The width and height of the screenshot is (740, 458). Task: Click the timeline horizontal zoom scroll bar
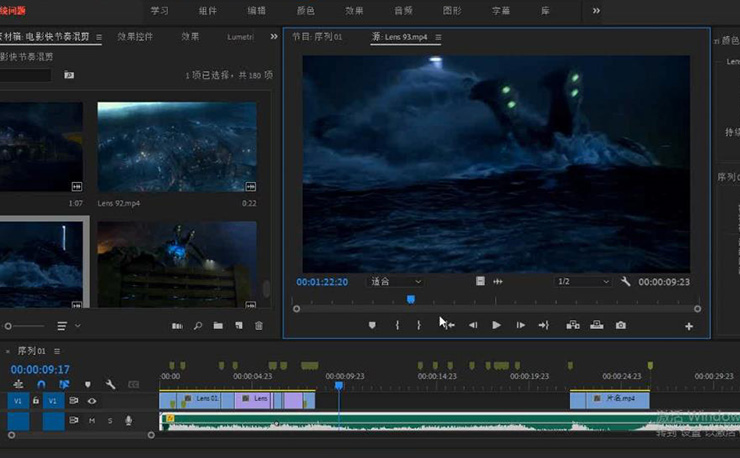[x=81, y=435]
